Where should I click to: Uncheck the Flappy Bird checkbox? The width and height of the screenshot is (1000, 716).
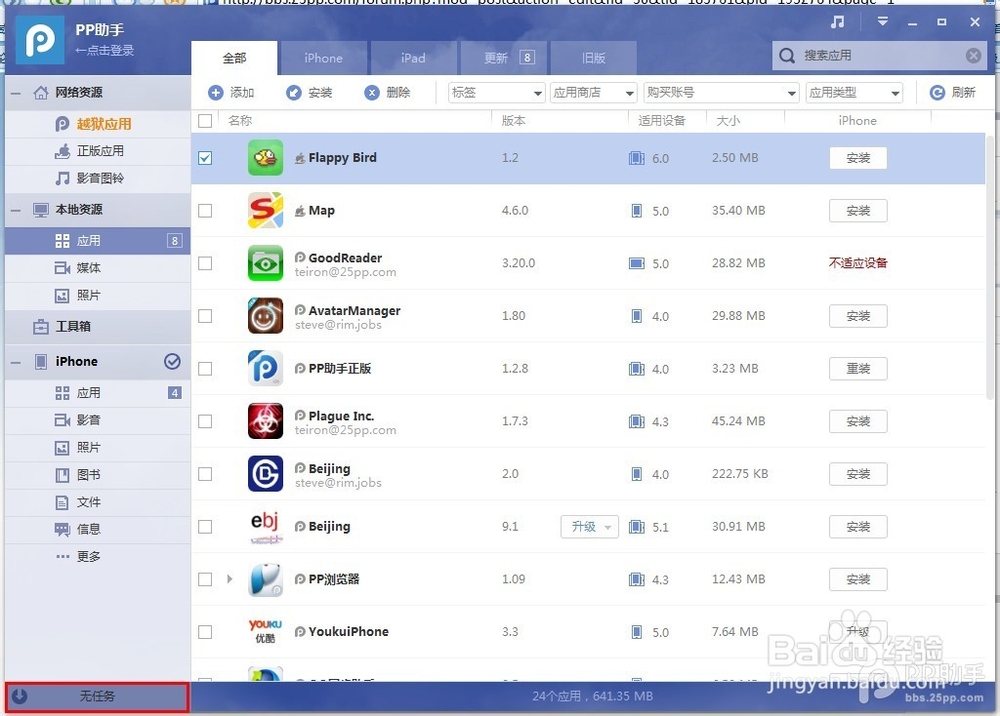tap(205, 158)
